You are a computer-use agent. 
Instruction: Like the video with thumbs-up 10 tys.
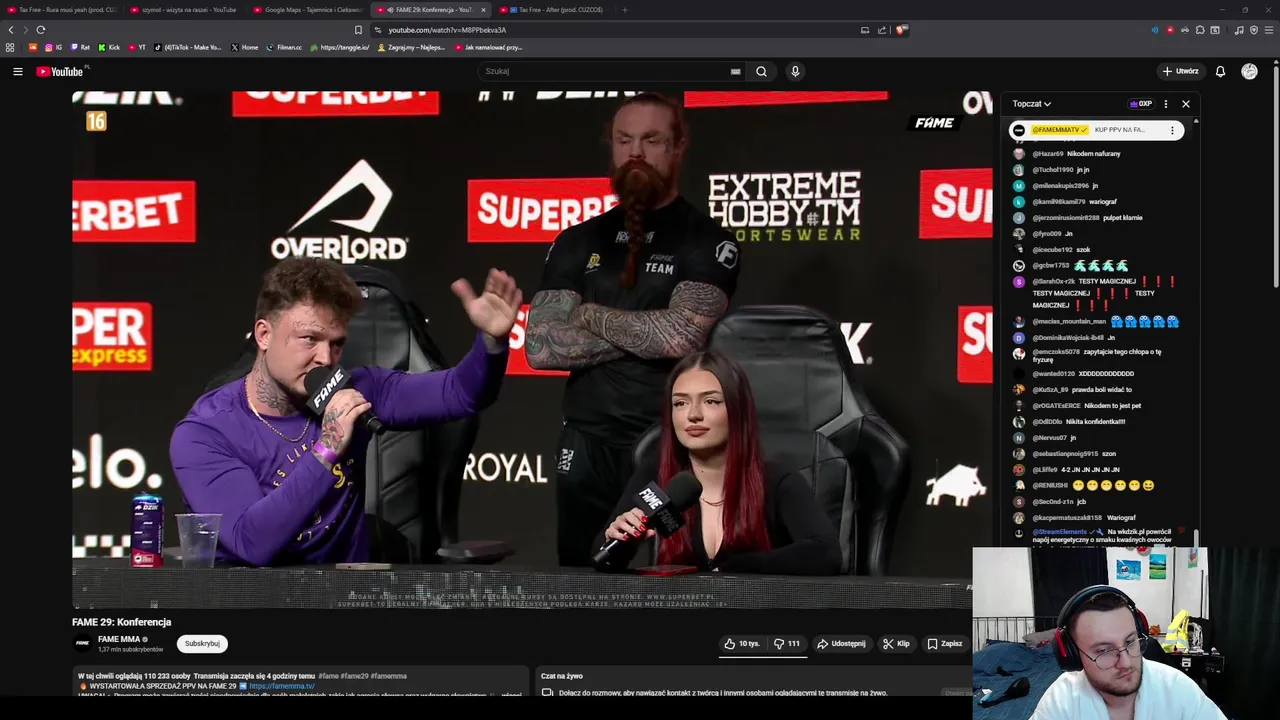(x=742, y=644)
